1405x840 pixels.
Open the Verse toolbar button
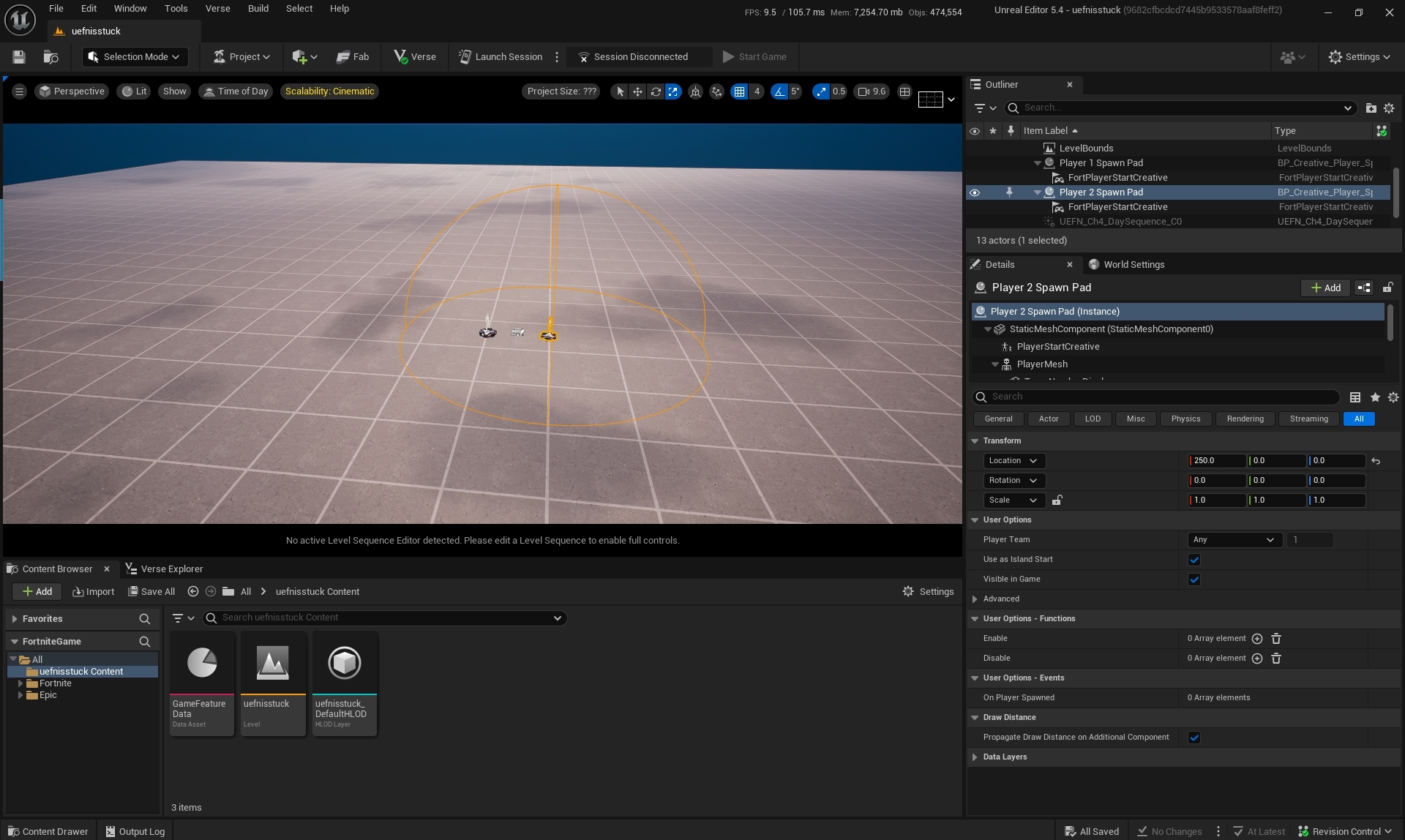(415, 57)
